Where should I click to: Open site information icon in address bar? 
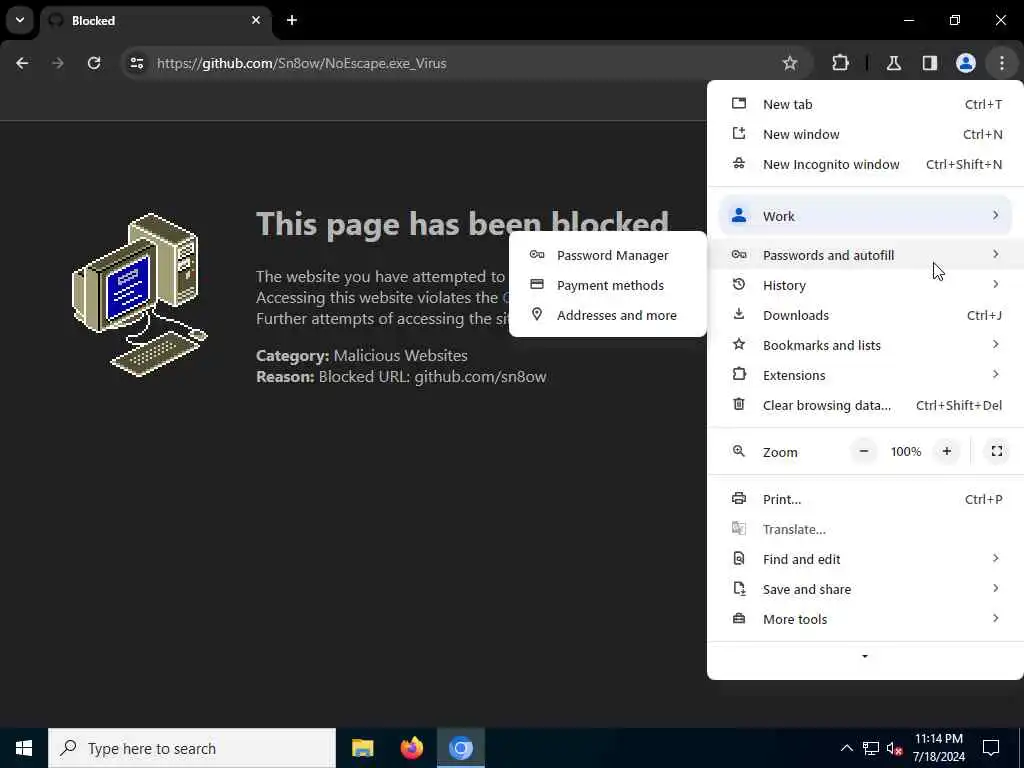pyautogui.click(x=136, y=63)
